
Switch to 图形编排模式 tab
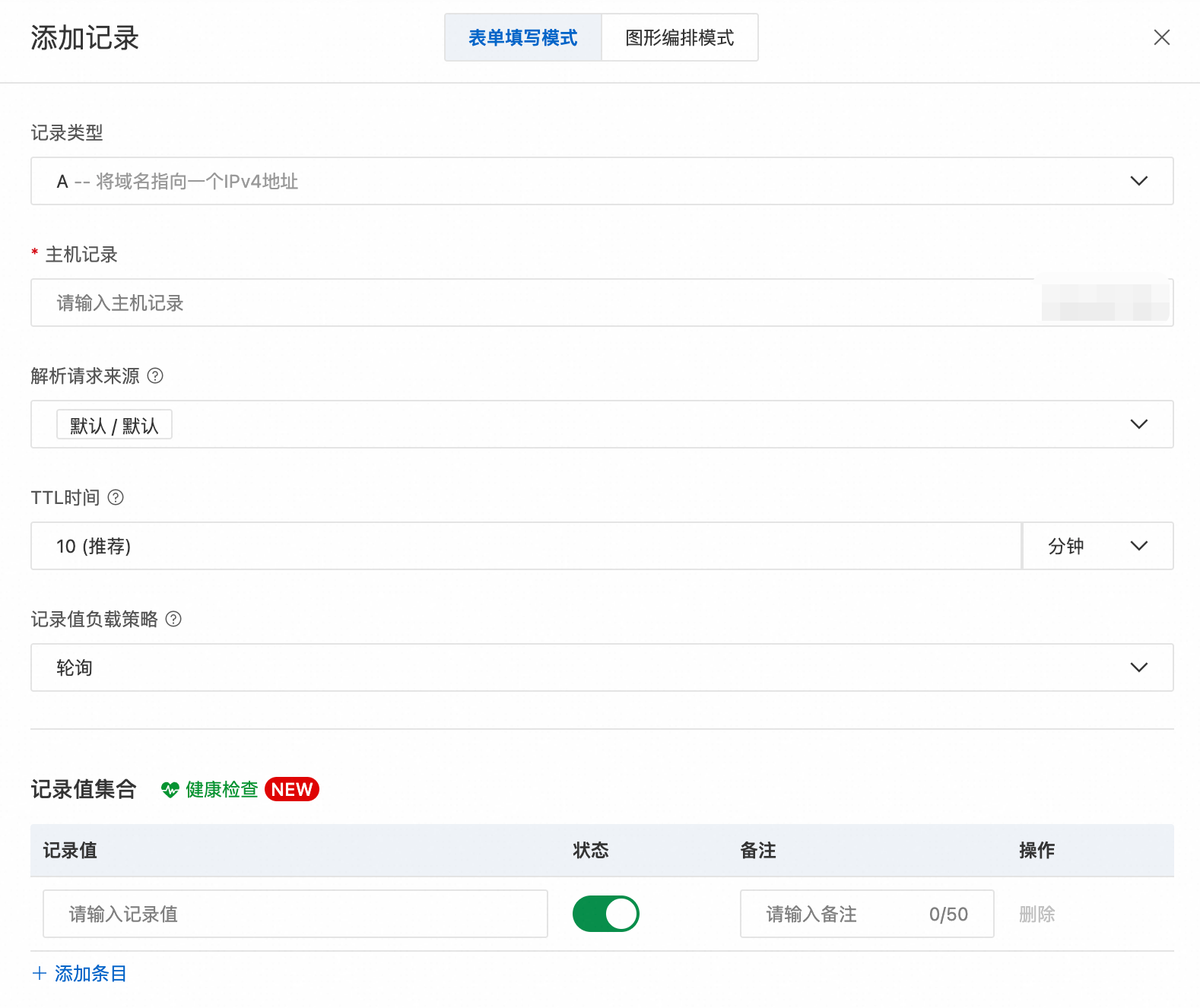click(680, 37)
